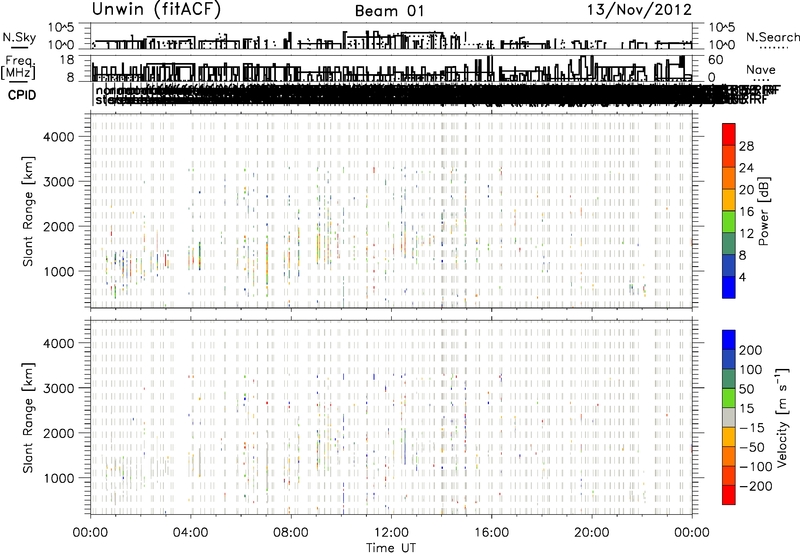Pick the bright blue bottom segment of the Power colorbar

pyautogui.click(x=729, y=287)
